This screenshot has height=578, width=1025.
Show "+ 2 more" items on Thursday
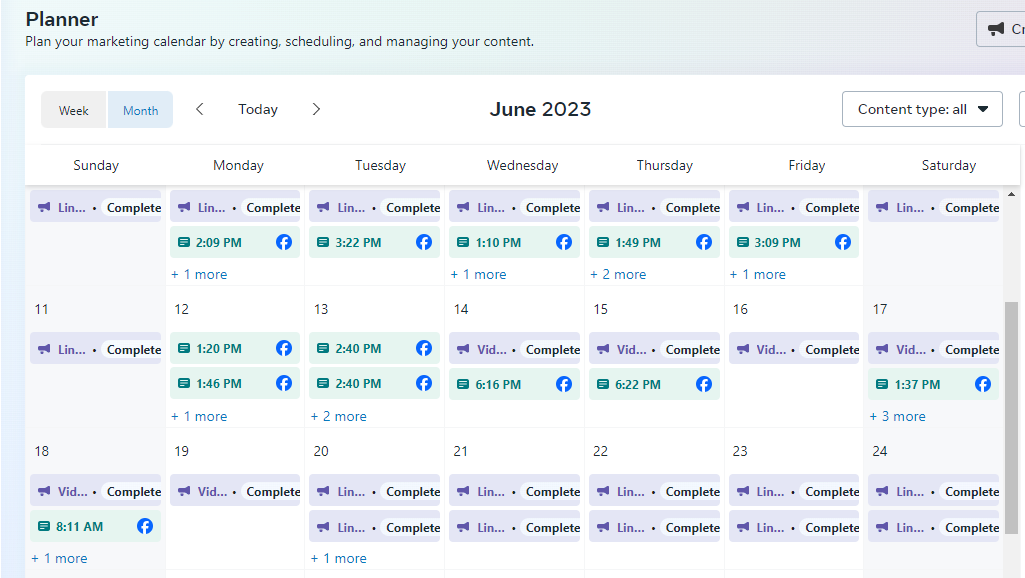(x=618, y=274)
